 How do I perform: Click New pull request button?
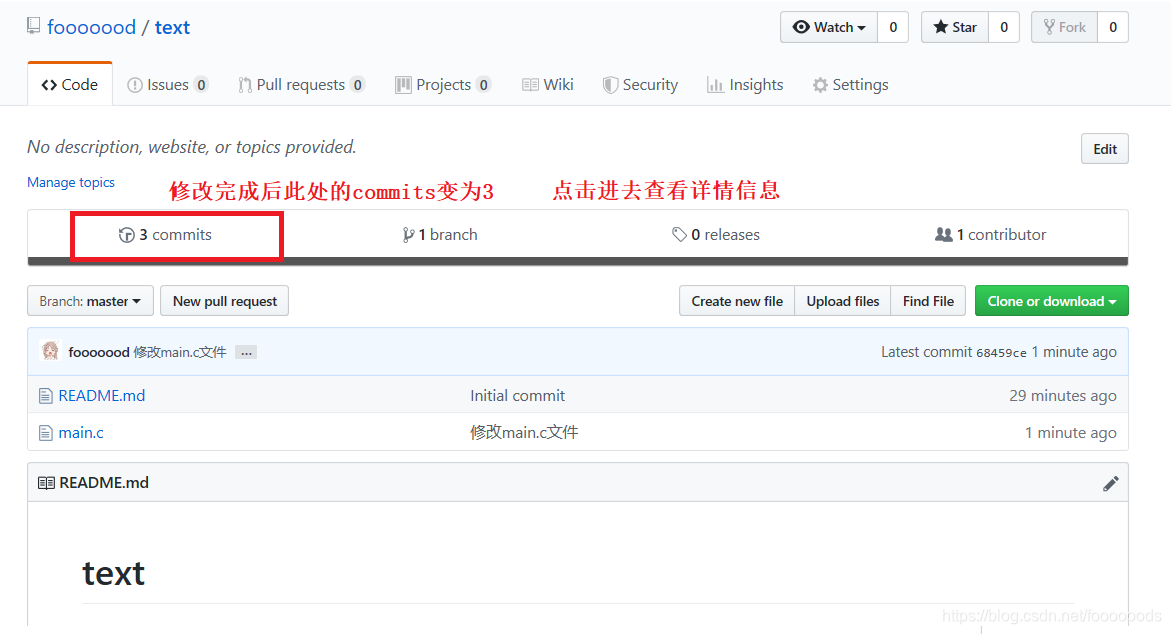pyautogui.click(x=225, y=301)
